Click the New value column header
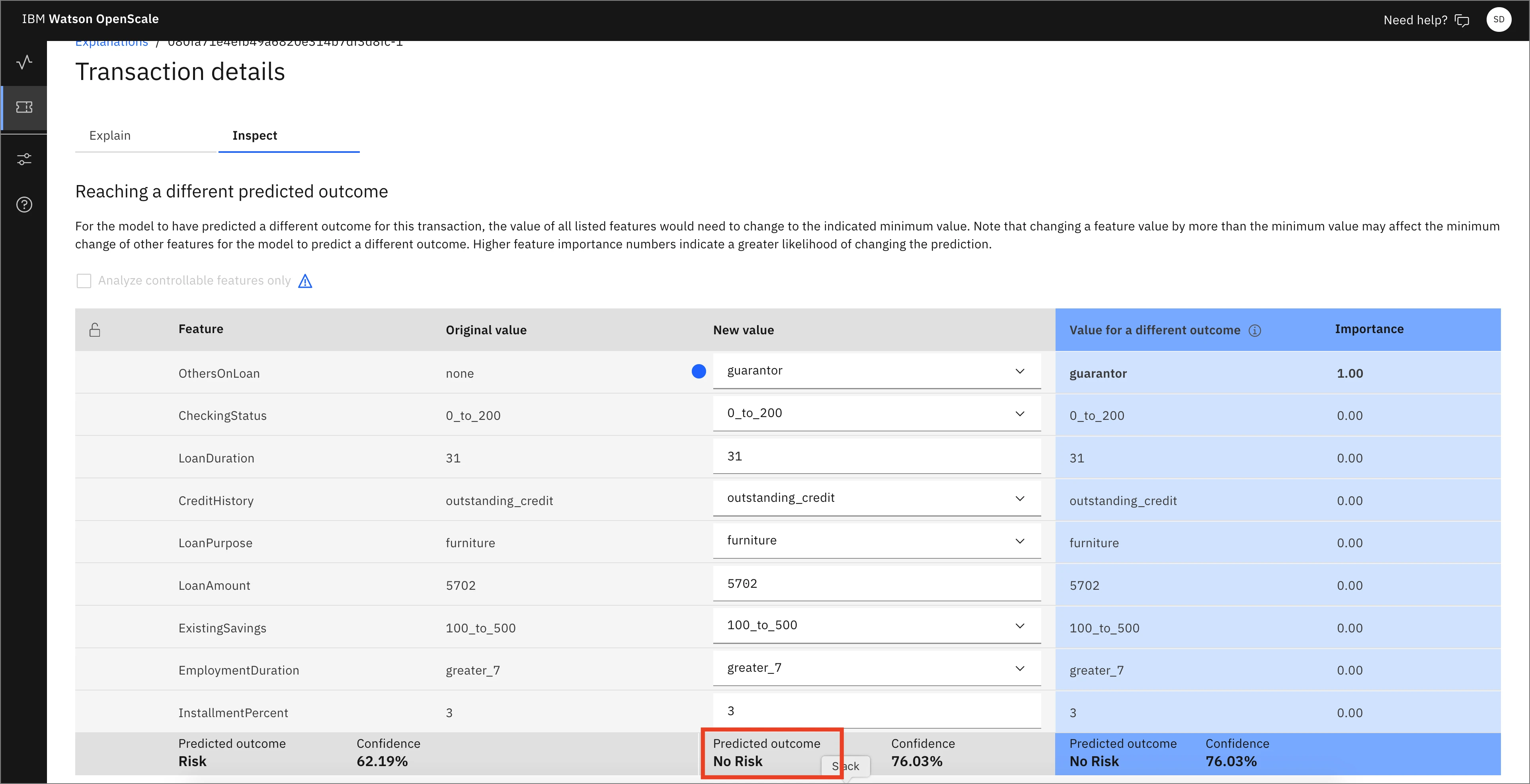The width and height of the screenshot is (1530, 784). [x=743, y=330]
